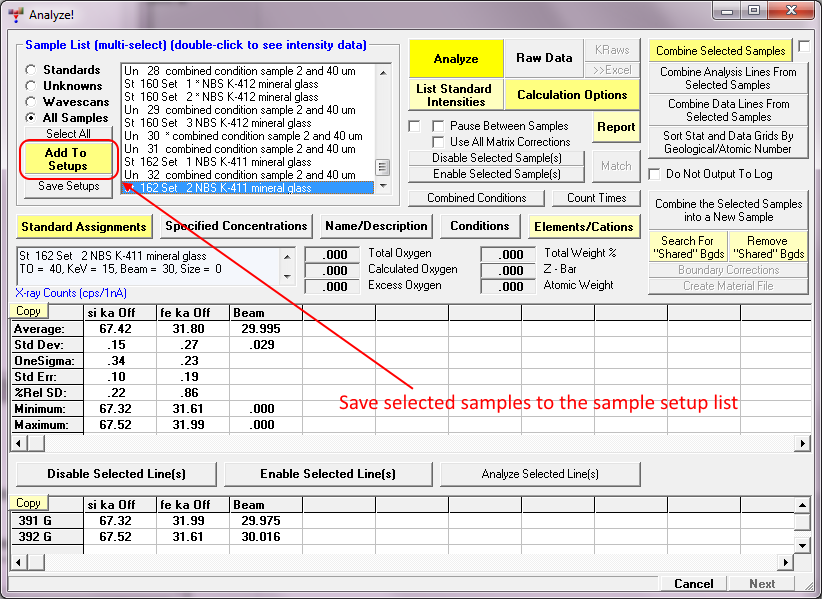The height and width of the screenshot is (600, 822).
Task: Enable Pause Between Samples checkbox
Action: tap(438, 126)
